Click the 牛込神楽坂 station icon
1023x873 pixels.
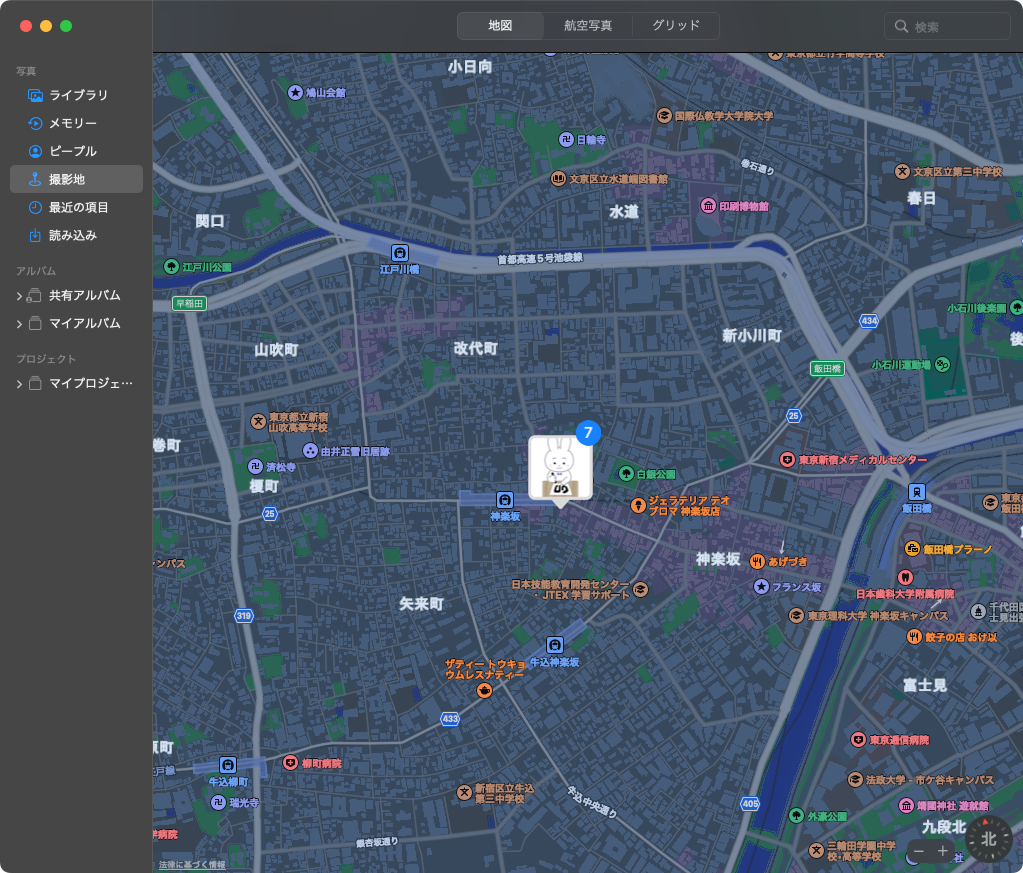555,645
